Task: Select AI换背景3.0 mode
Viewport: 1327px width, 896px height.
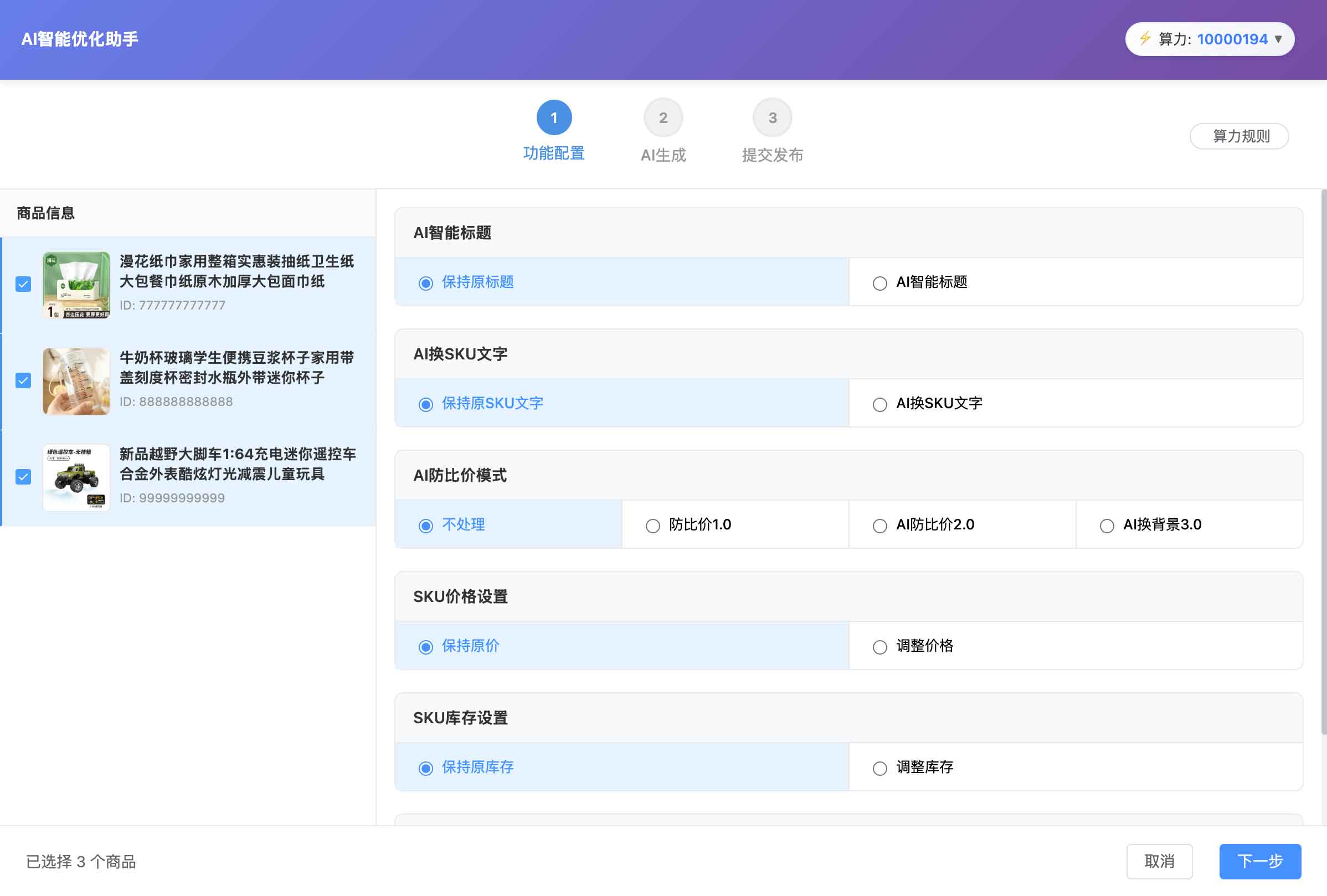Action: point(1107,525)
